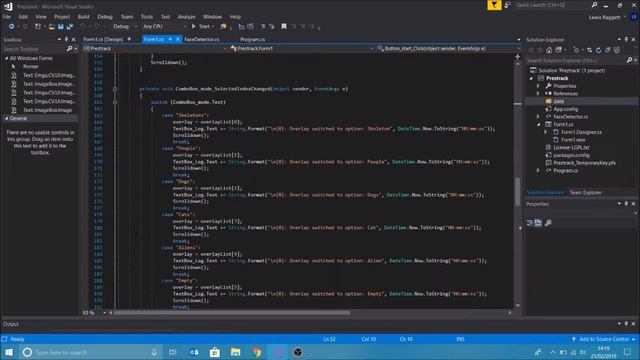
Task: Click Add to Source Control
Action: (x=604, y=339)
